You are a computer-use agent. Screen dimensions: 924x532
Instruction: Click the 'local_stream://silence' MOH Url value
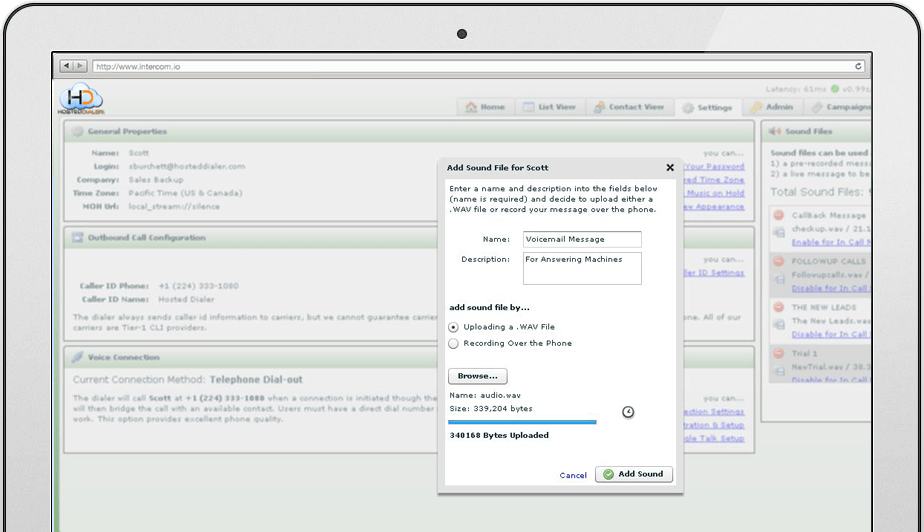(x=174, y=207)
